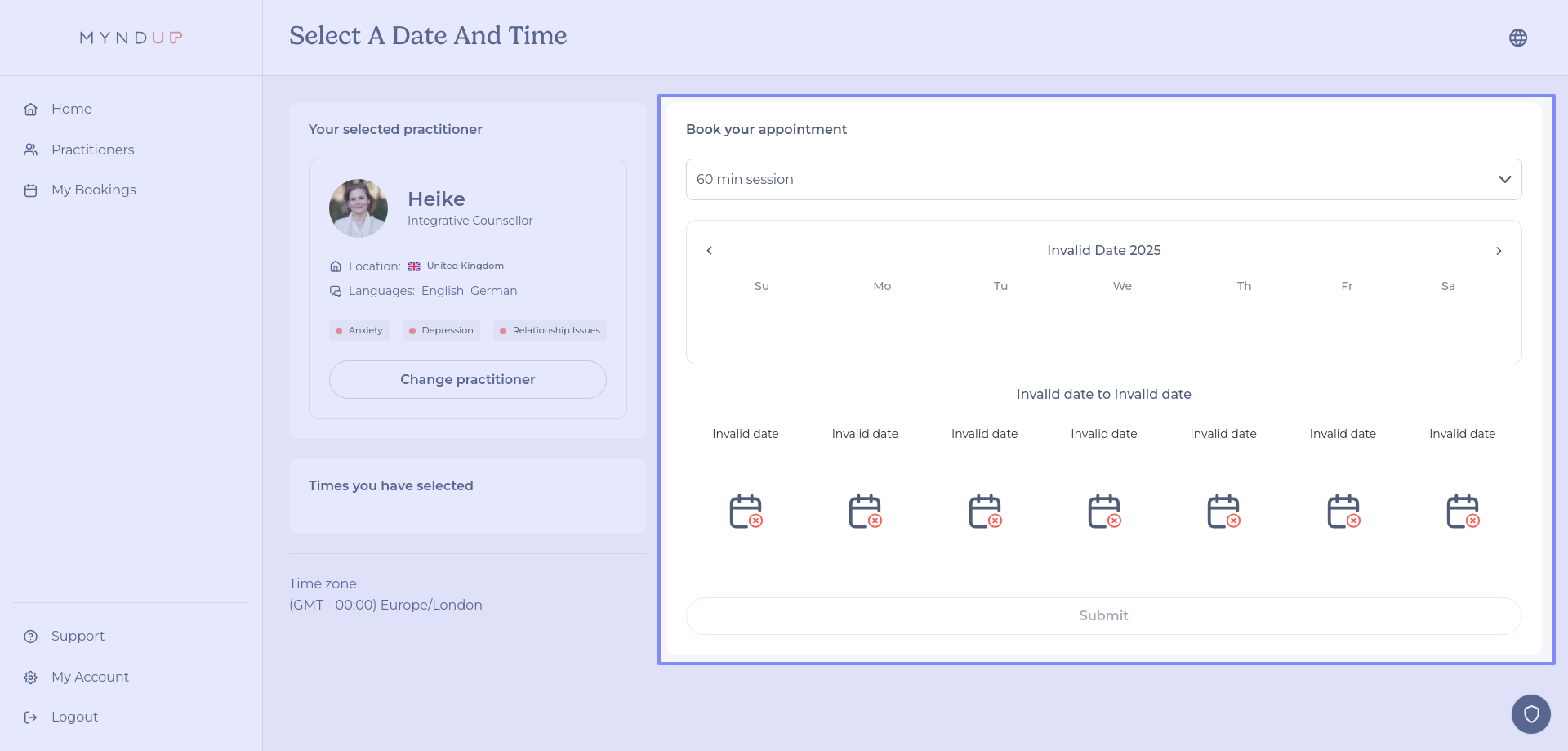Click the Logout arrow icon
The width and height of the screenshot is (1568, 751).
point(31,717)
